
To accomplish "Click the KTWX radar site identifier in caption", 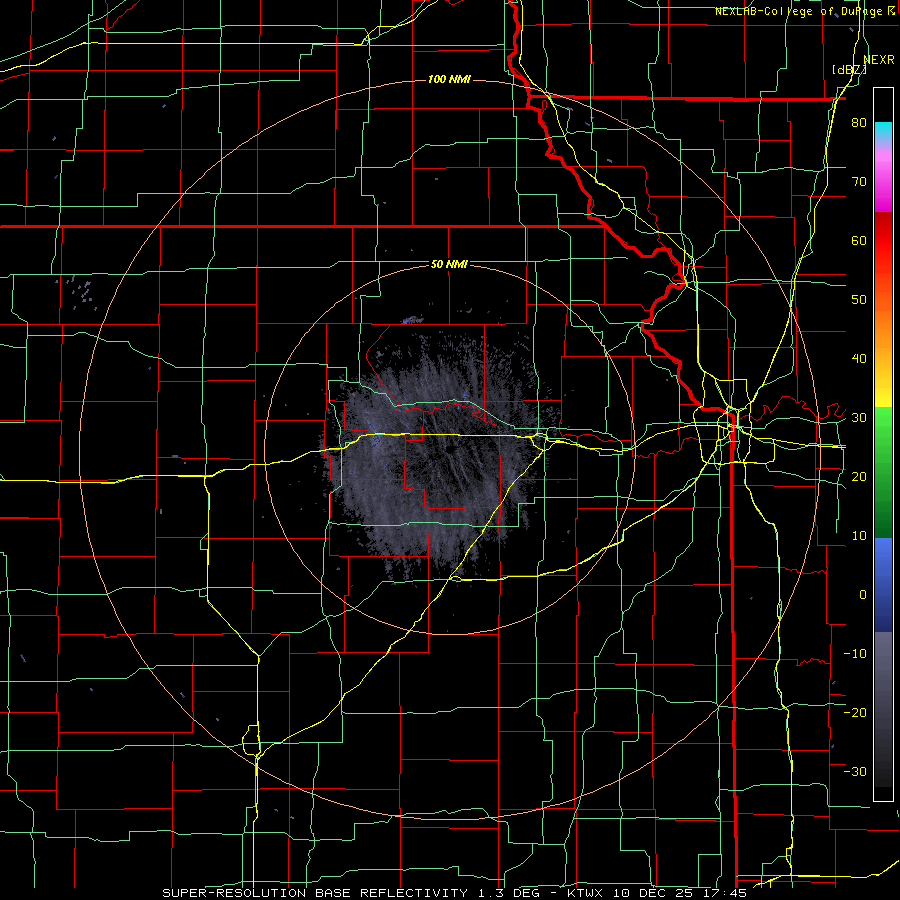I will tap(586, 893).
